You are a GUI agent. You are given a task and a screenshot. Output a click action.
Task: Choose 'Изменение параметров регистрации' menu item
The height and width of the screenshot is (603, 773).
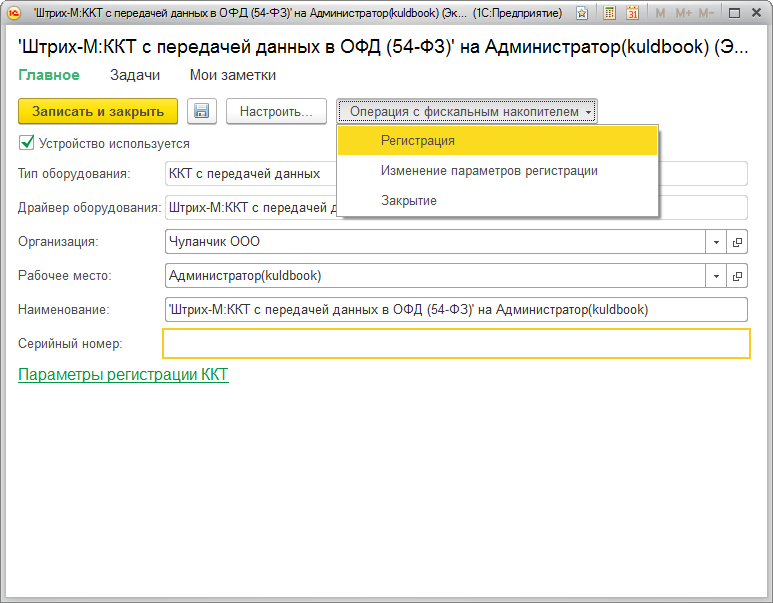click(x=489, y=171)
